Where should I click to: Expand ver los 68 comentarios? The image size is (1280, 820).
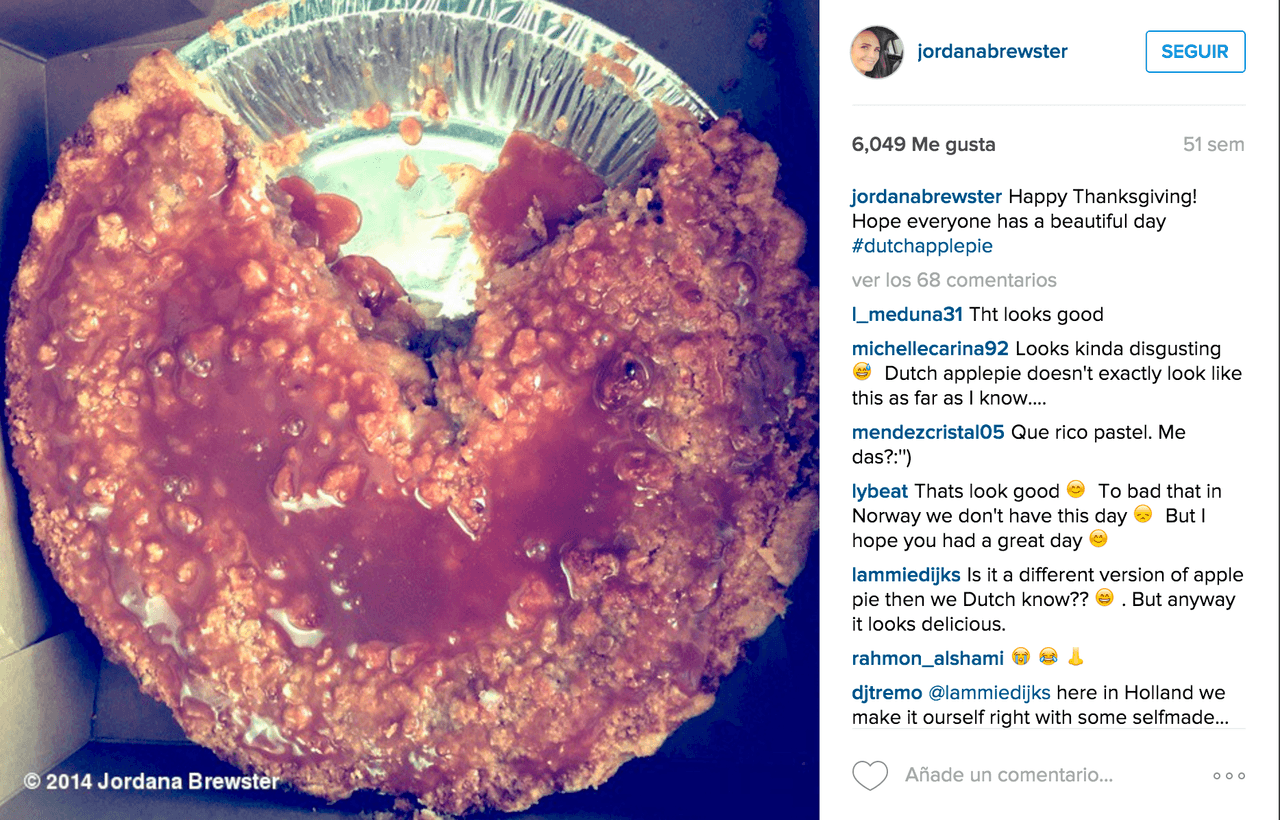click(x=954, y=280)
